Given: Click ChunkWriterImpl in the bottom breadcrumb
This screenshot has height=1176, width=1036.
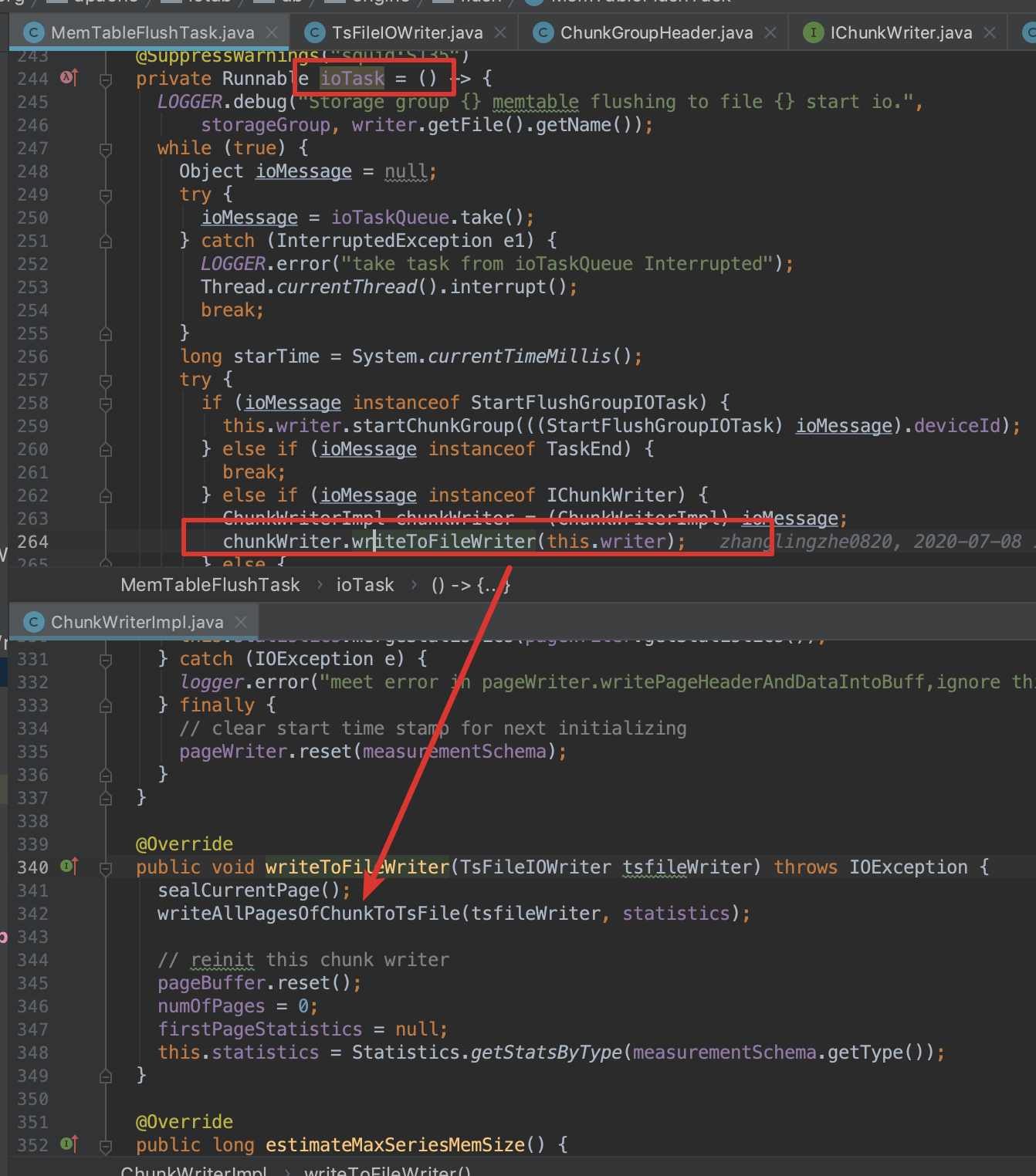Looking at the screenshot, I should click(x=194, y=1171).
